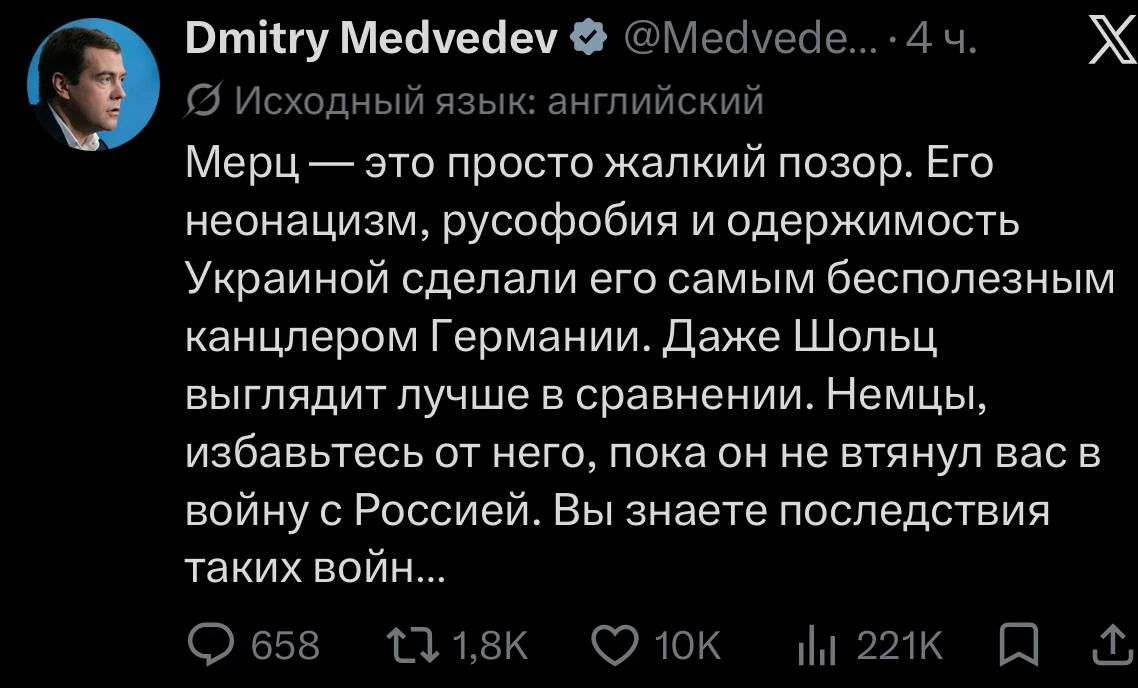Click the 10K likes count
1138x688 pixels.
tap(687, 645)
